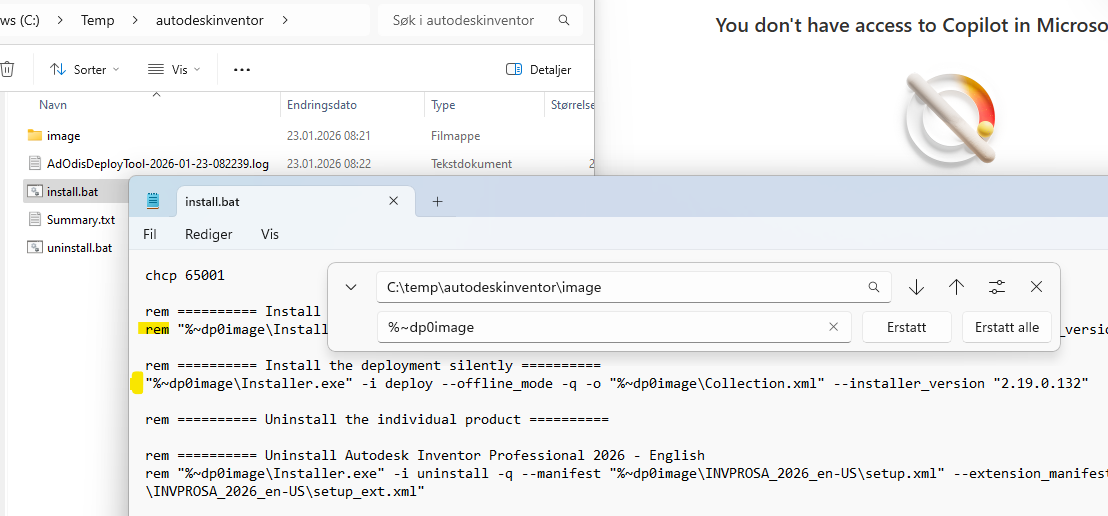Close the install.bat tab
Image resolution: width=1108 pixels, height=516 pixels.
click(394, 201)
